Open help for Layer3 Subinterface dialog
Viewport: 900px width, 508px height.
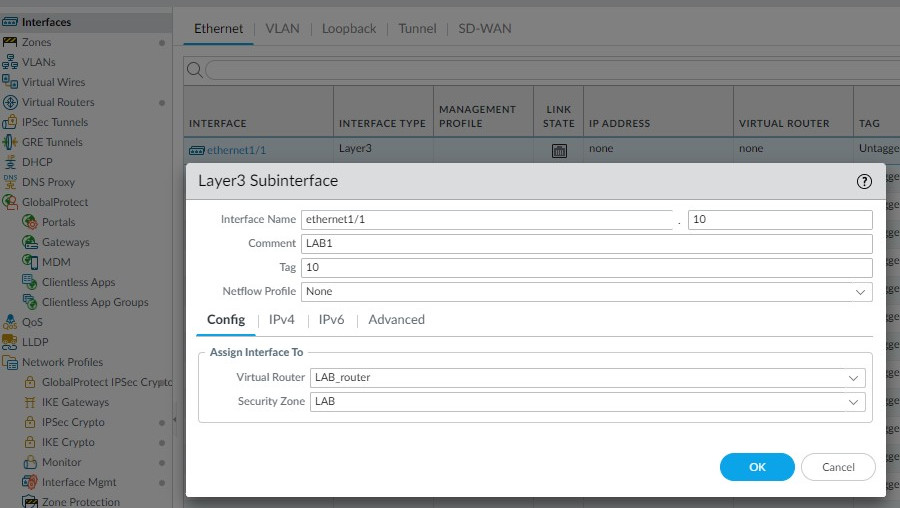coord(864,181)
